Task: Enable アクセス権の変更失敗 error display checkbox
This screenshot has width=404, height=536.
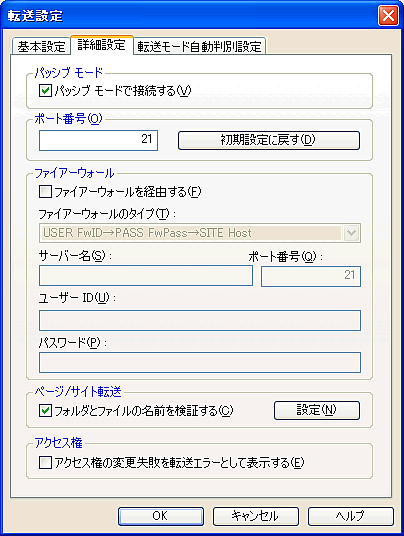Action: click(45, 463)
